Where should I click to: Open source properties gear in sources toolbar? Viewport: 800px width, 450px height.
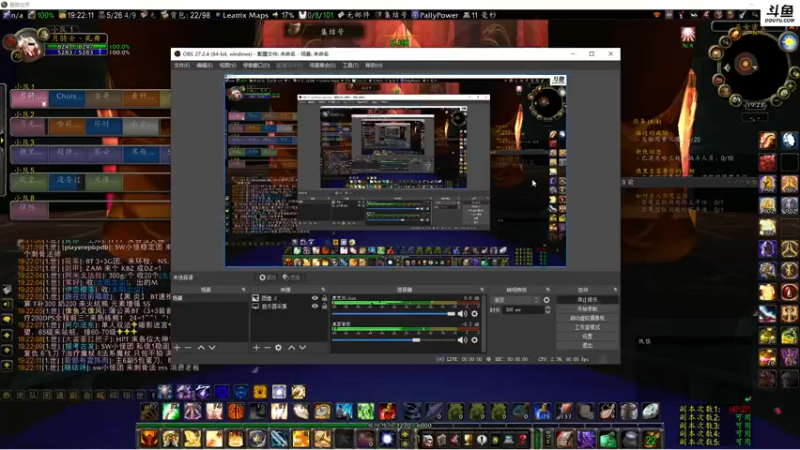click(x=278, y=347)
